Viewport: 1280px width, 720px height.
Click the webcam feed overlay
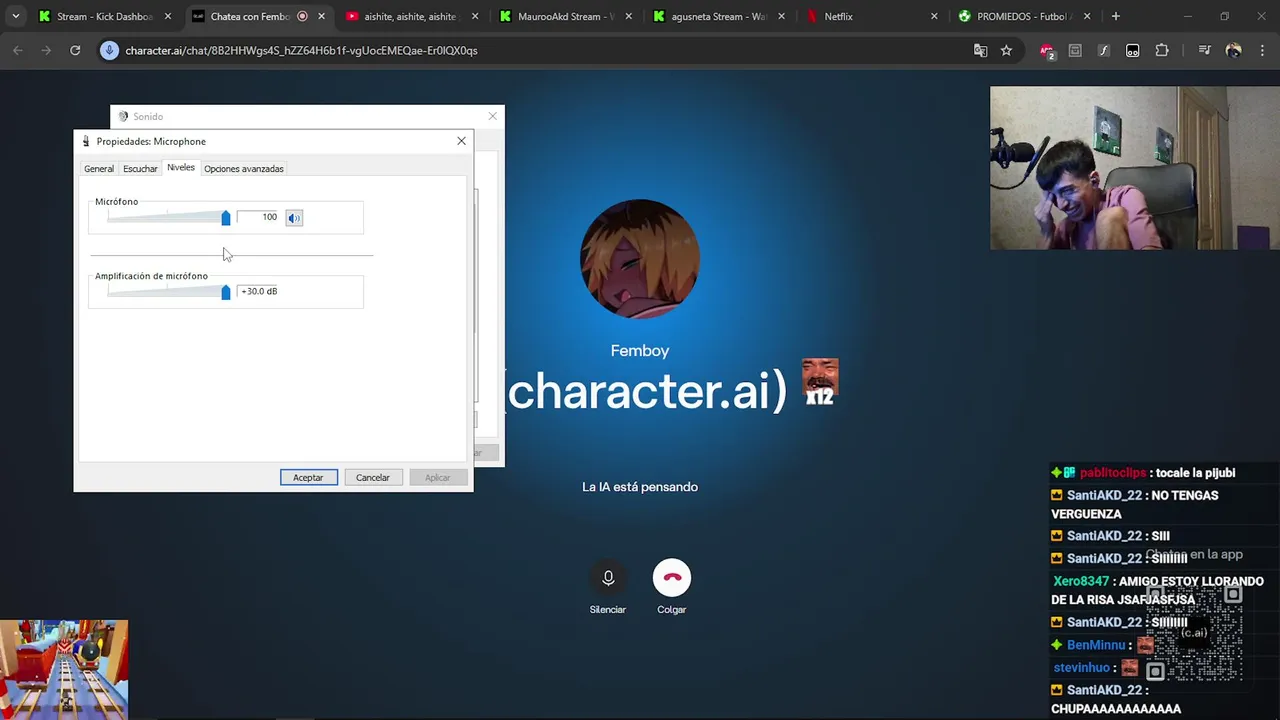(x=1135, y=168)
